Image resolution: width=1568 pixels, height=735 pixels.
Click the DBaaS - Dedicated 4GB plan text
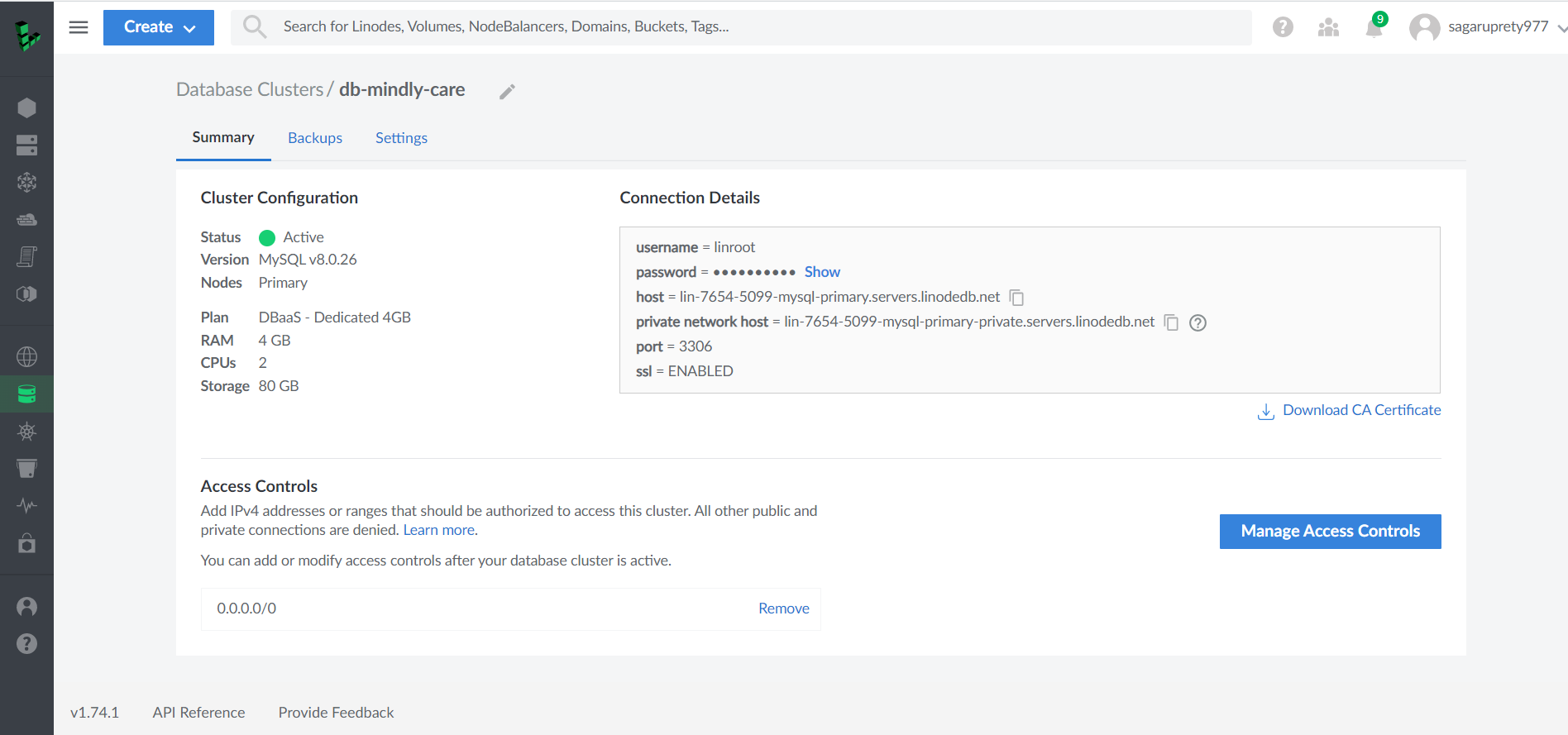[x=335, y=317]
